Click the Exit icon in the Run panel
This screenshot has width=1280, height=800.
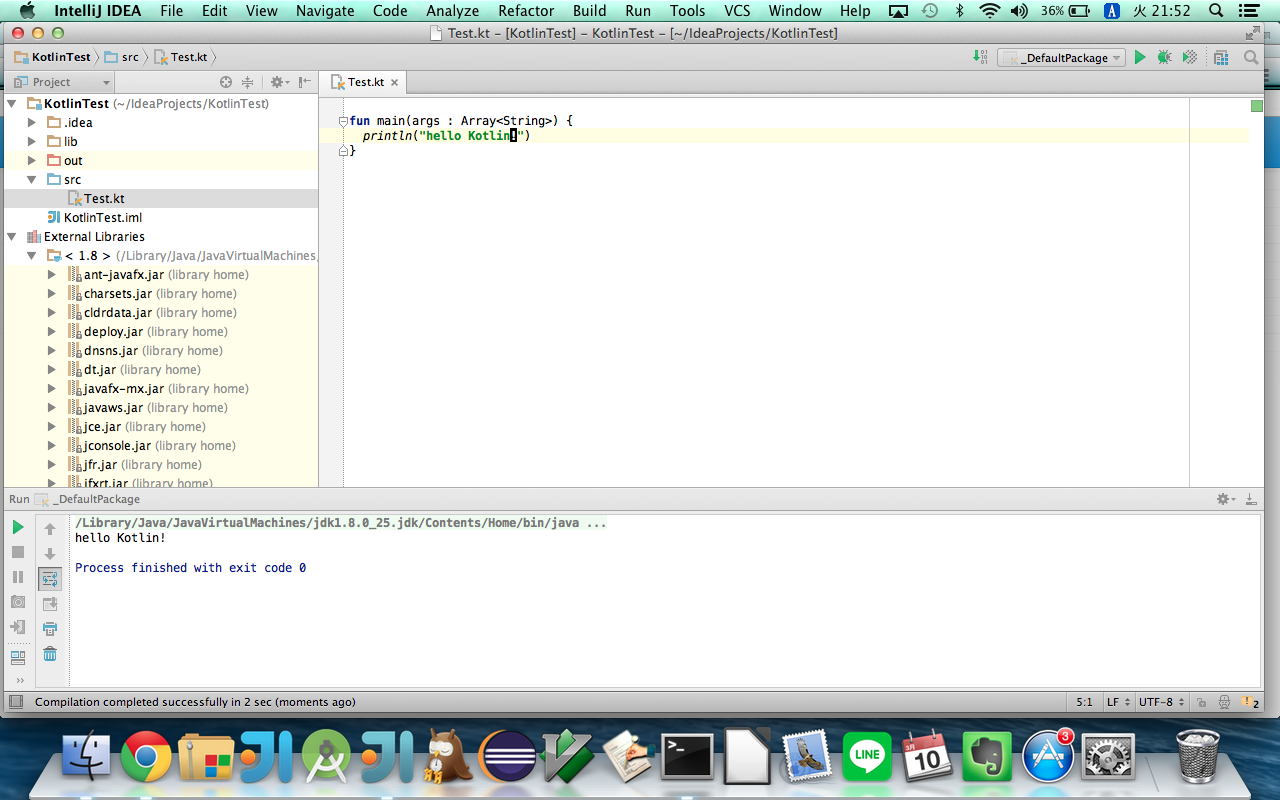tap(18, 627)
